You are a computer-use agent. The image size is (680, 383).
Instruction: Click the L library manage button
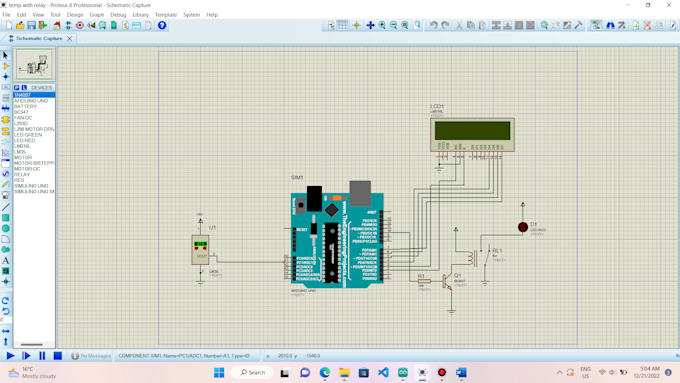click(24, 88)
